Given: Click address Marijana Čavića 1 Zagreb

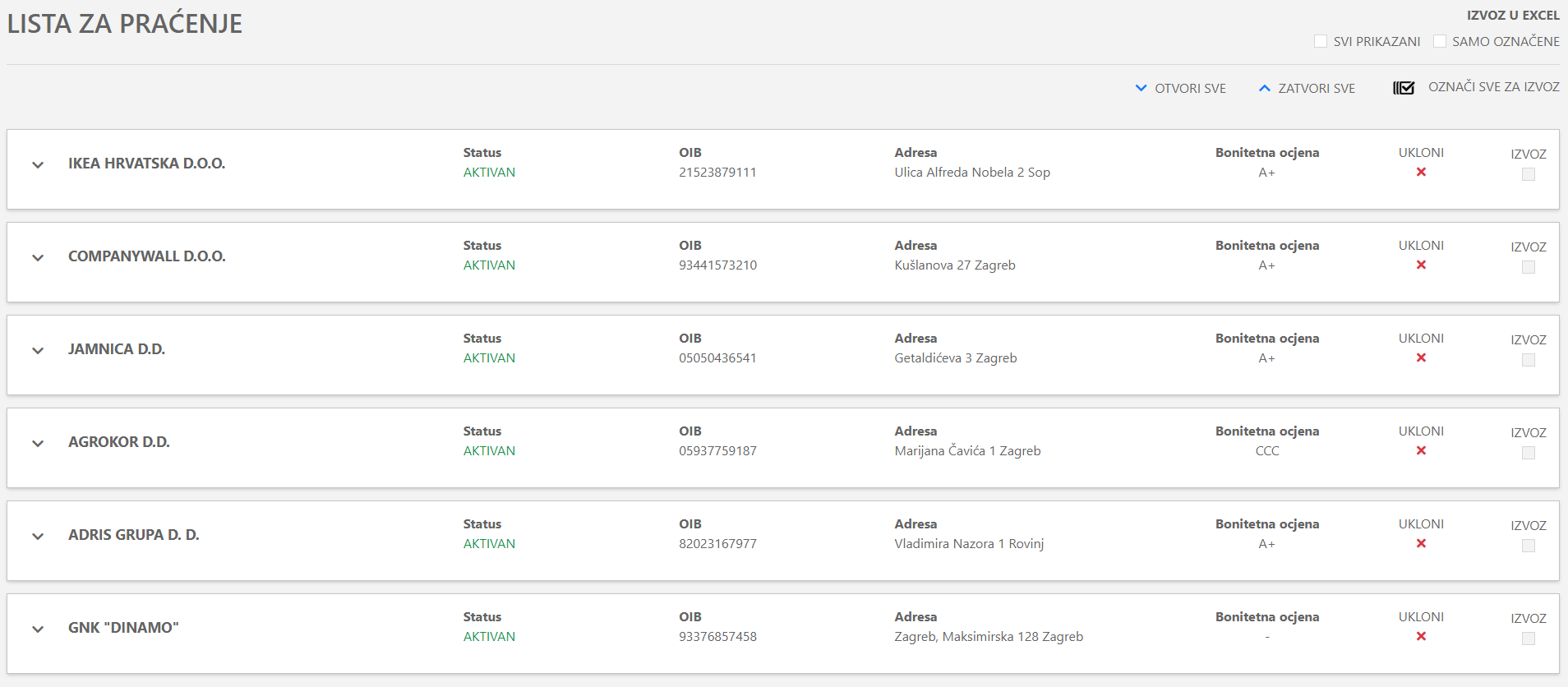Looking at the screenshot, I should [x=967, y=451].
